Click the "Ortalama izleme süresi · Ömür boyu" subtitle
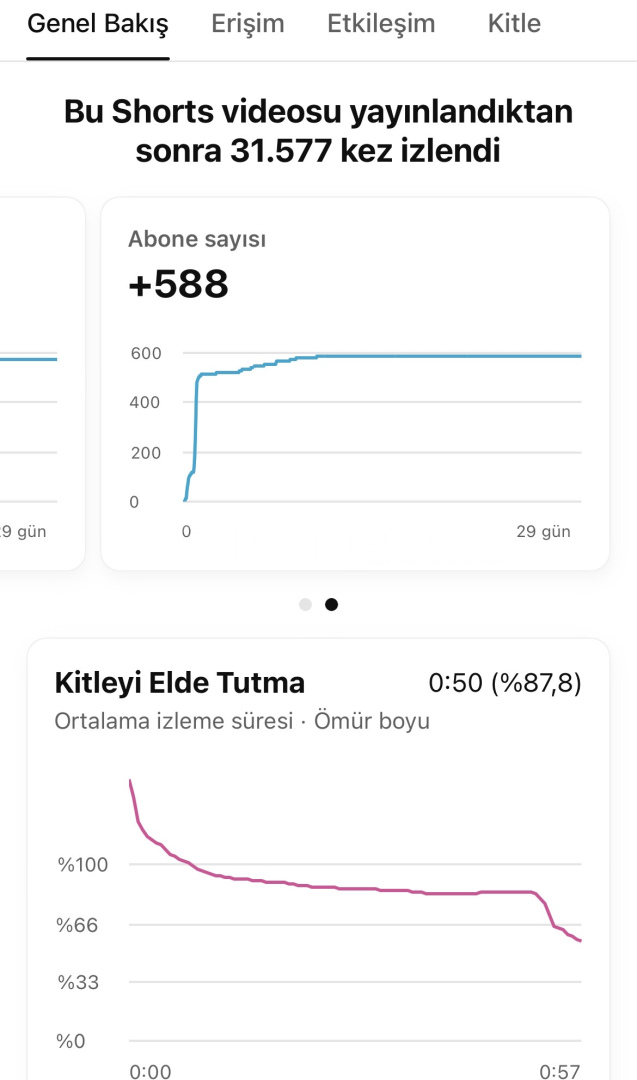This screenshot has width=637, height=1080. point(242,720)
